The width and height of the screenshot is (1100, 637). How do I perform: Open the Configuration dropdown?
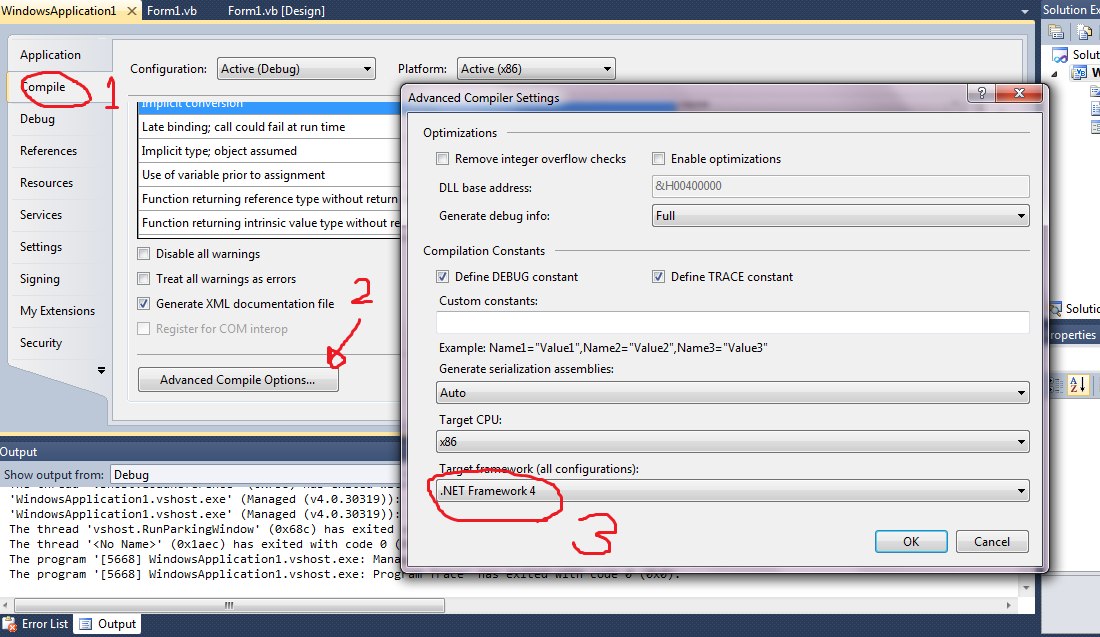[x=296, y=69]
